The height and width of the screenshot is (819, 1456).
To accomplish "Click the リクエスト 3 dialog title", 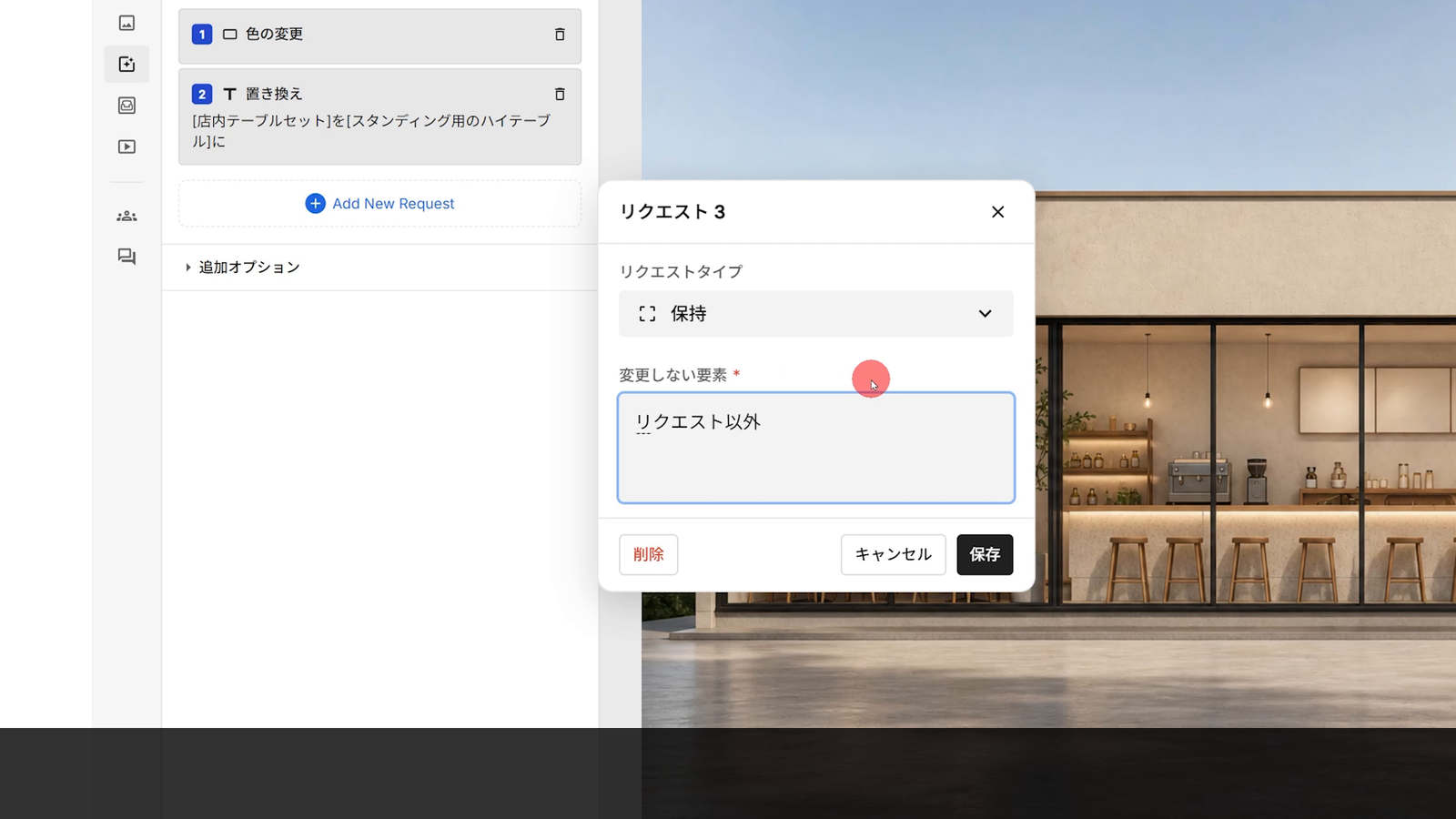I will pos(672,212).
